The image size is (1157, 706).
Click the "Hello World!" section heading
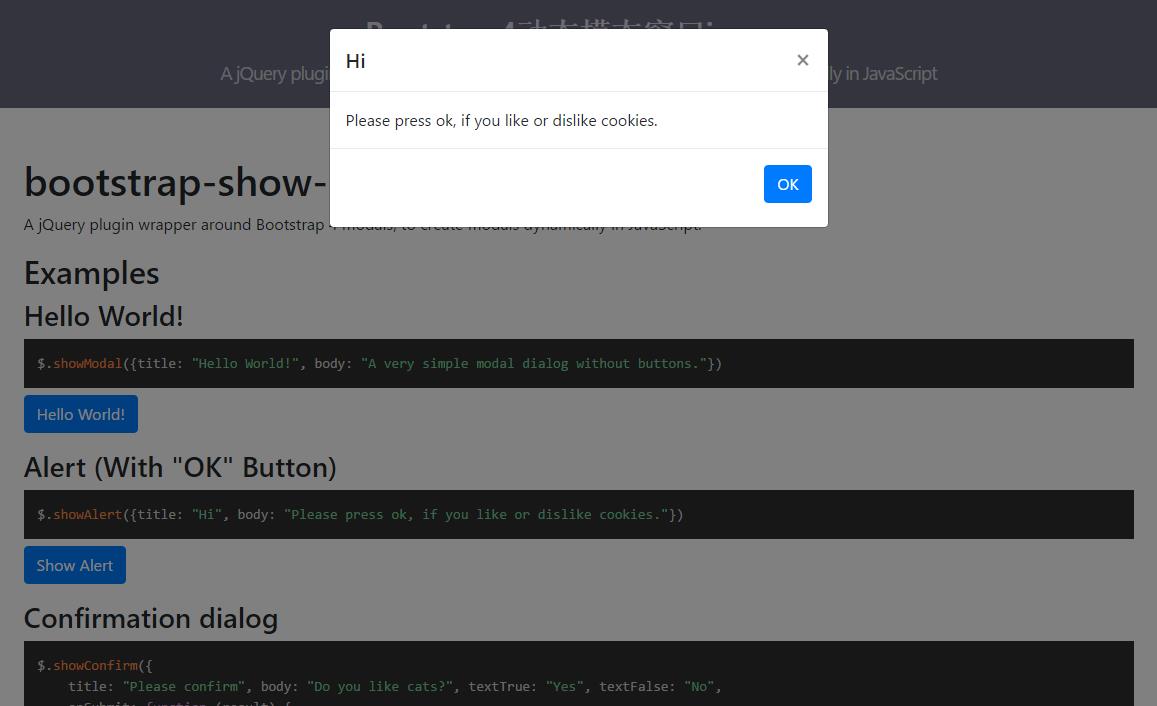[103, 316]
